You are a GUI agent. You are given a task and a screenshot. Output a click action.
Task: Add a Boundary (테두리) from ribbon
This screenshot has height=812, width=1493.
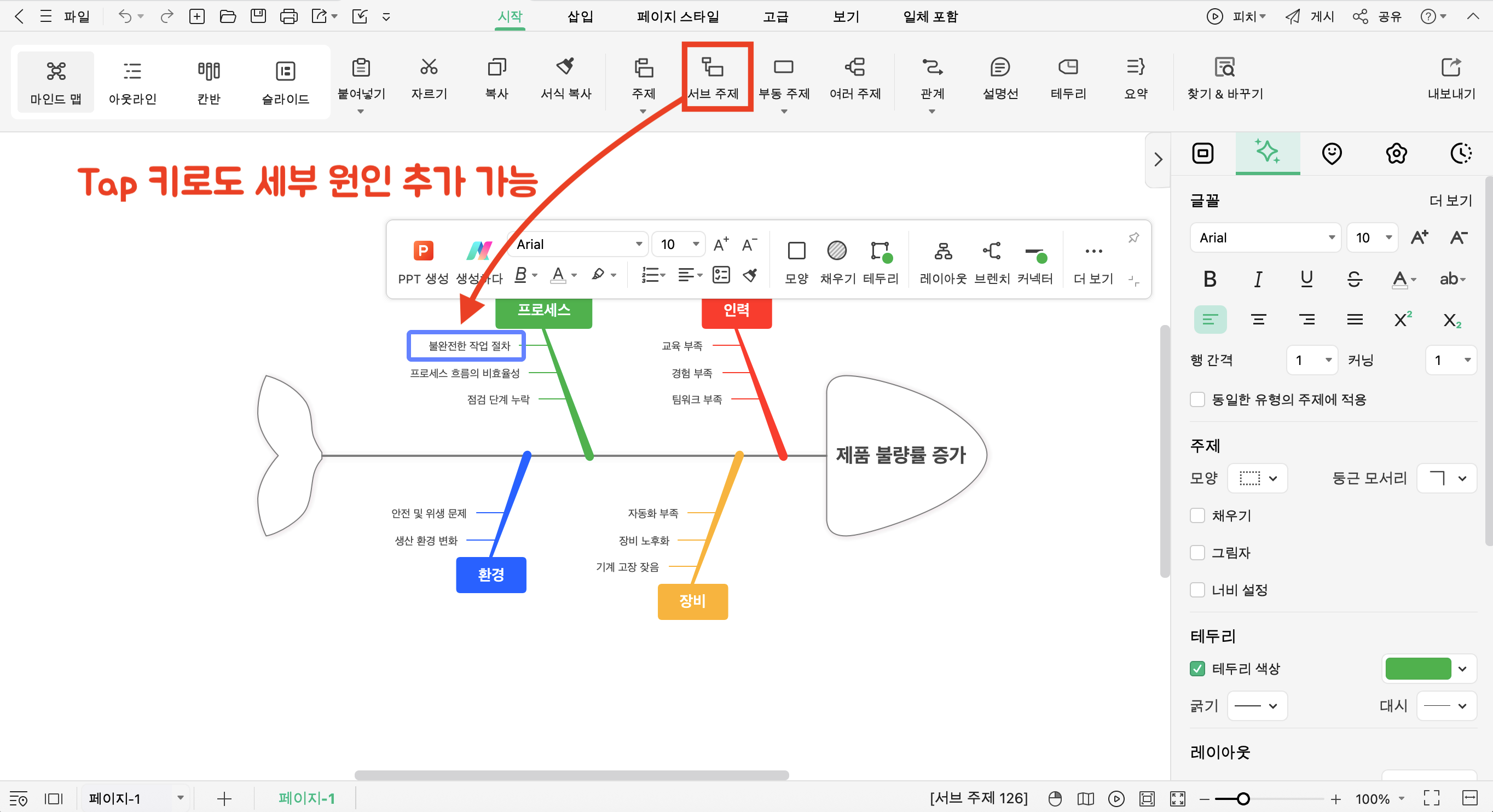(x=1068, y=79)
